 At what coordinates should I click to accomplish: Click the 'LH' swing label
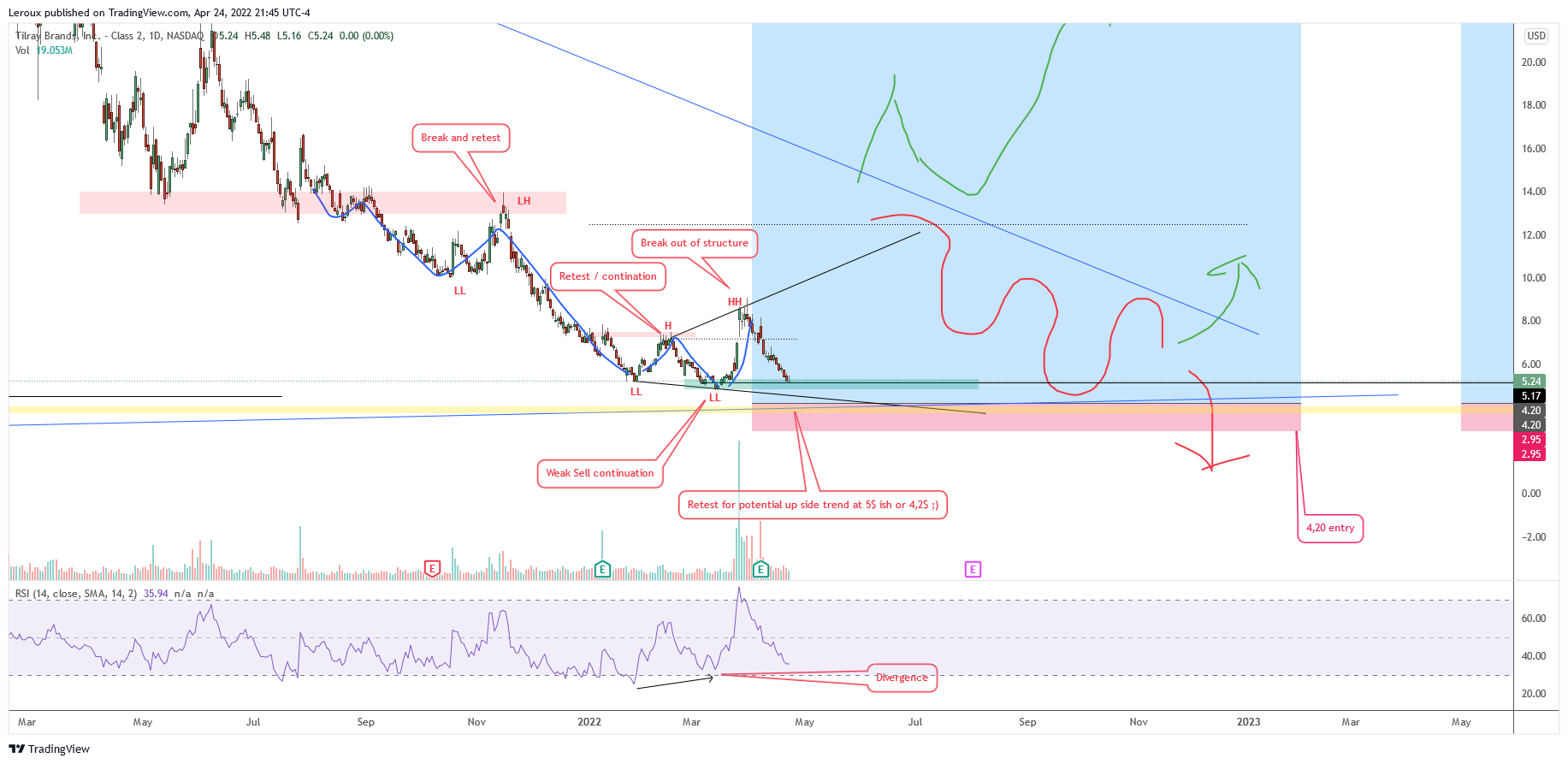[x=524, y=201]
